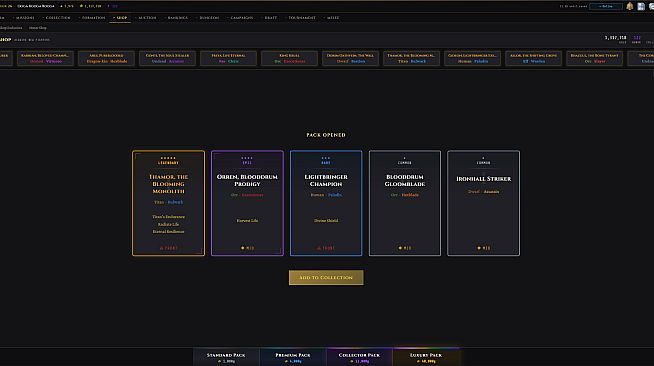
Task: Click the Lightbringer Champion rare card
Action: [326, 203]
